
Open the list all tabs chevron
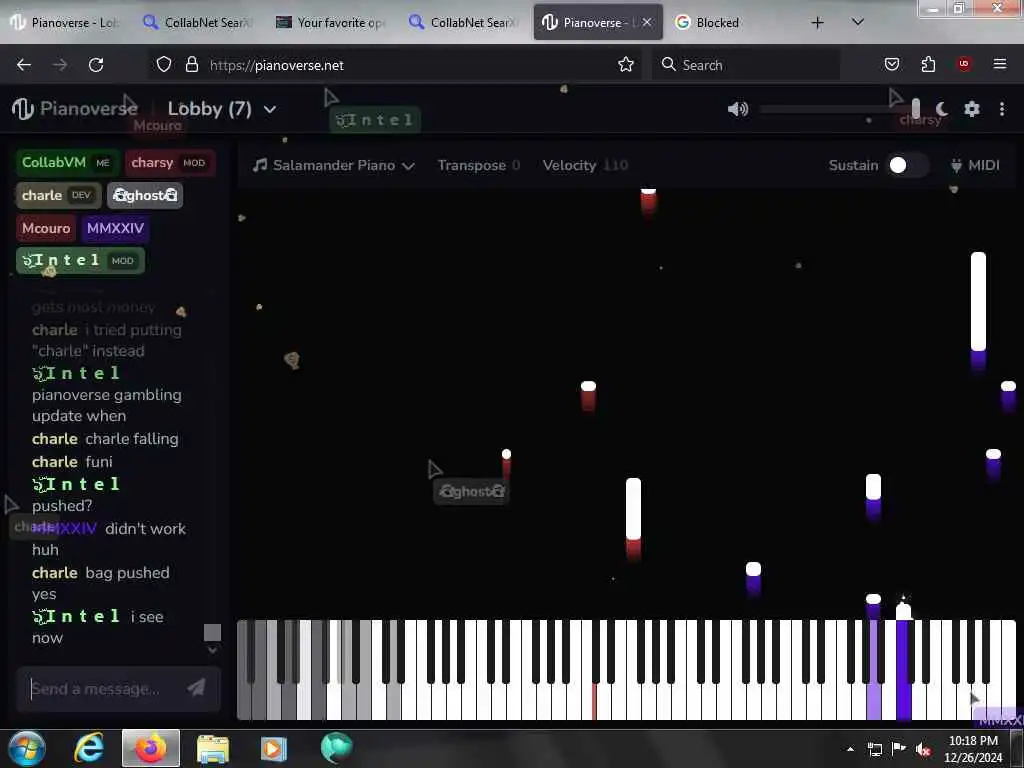coord(858,22)
